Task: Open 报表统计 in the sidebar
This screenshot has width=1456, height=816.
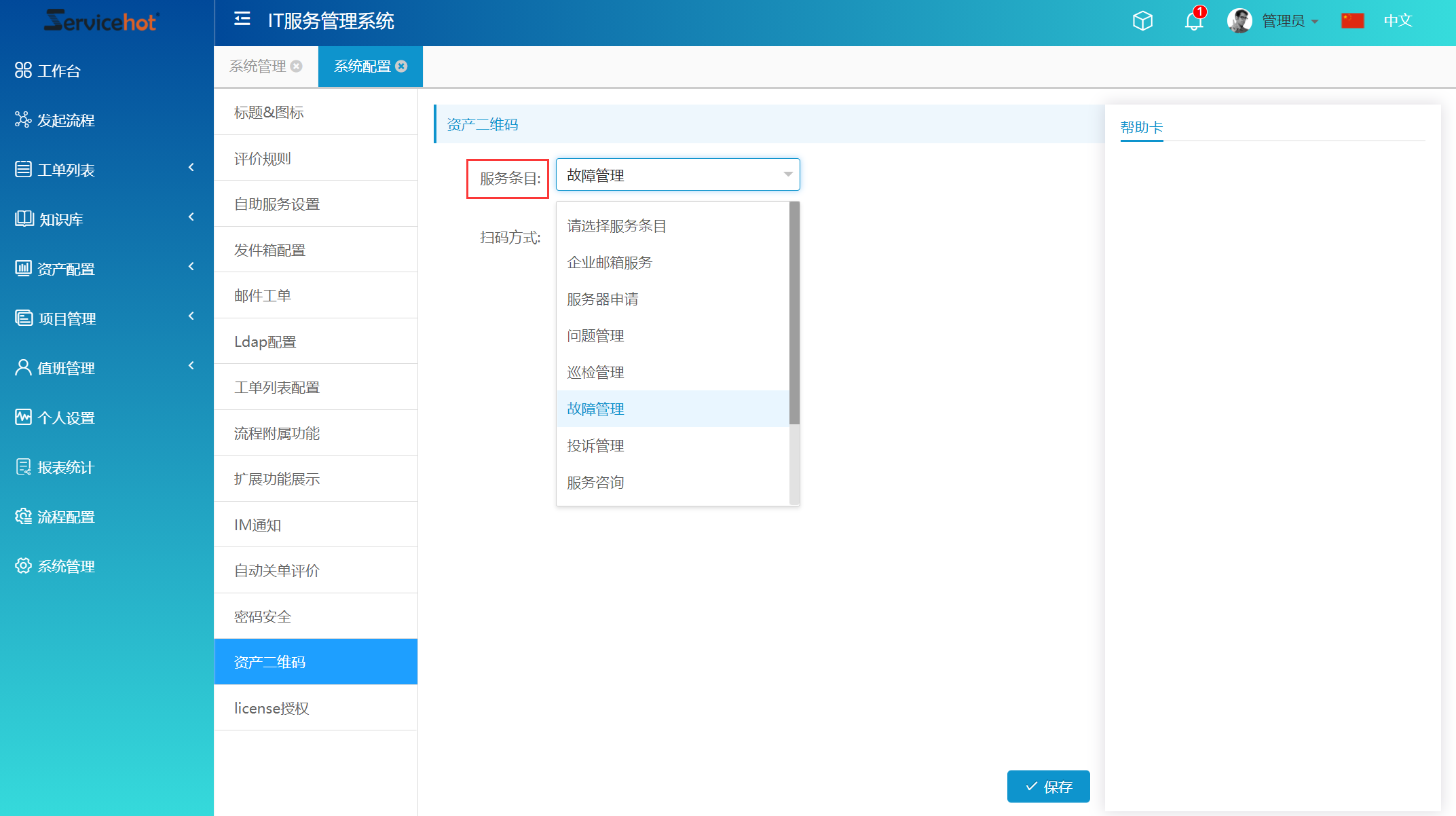Action: click(x=66, y=467)
